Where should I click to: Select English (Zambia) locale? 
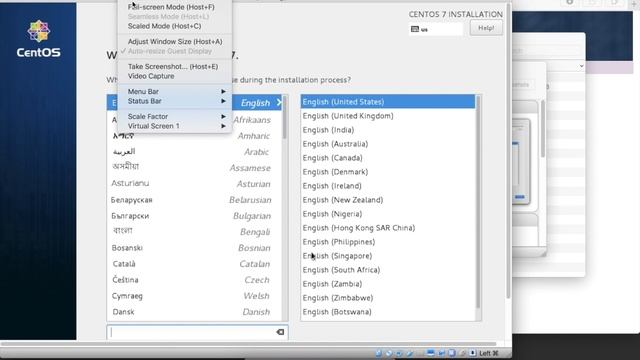388,284
